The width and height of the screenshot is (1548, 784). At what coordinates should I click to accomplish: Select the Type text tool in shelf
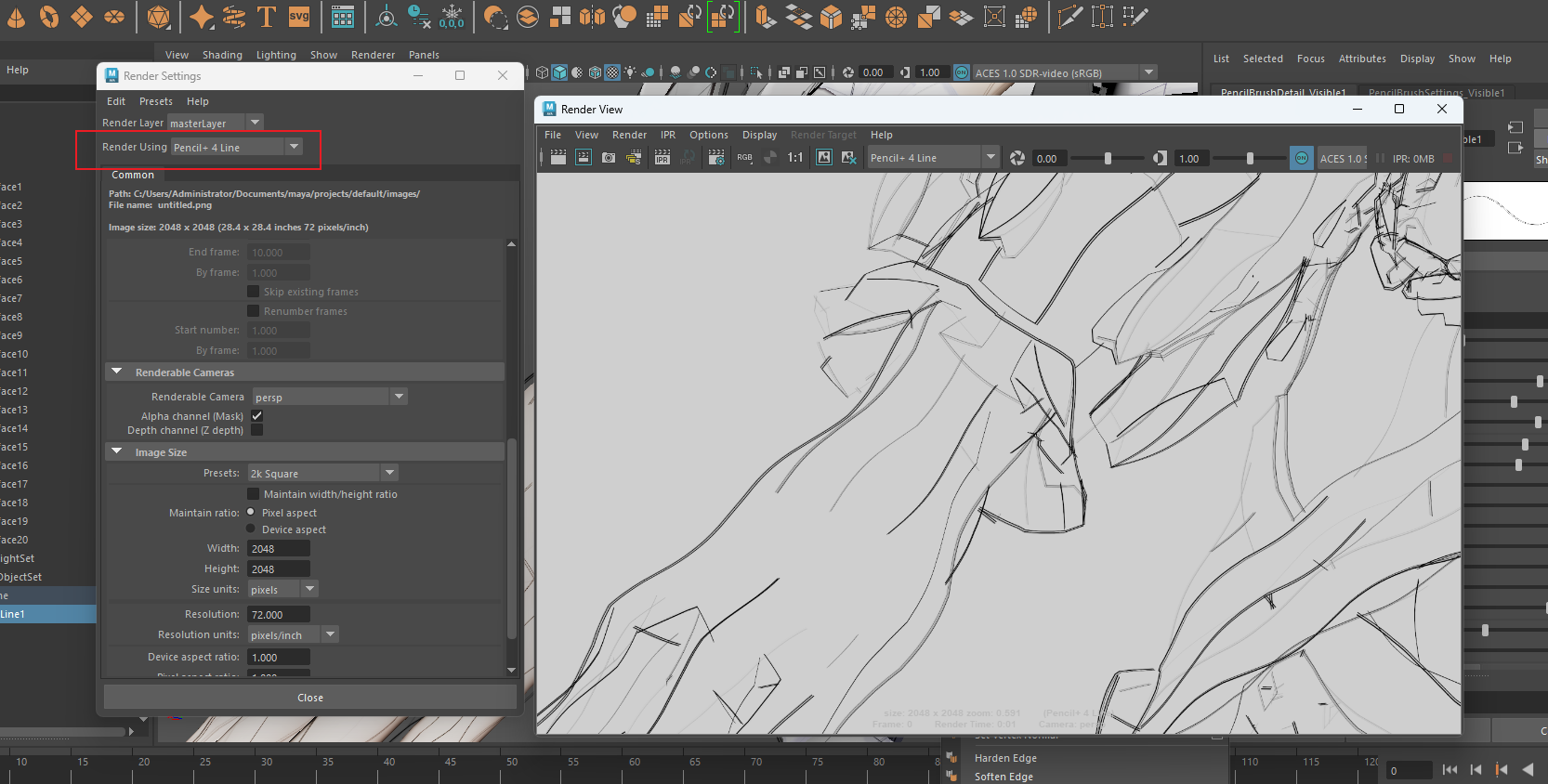[267, 17]
